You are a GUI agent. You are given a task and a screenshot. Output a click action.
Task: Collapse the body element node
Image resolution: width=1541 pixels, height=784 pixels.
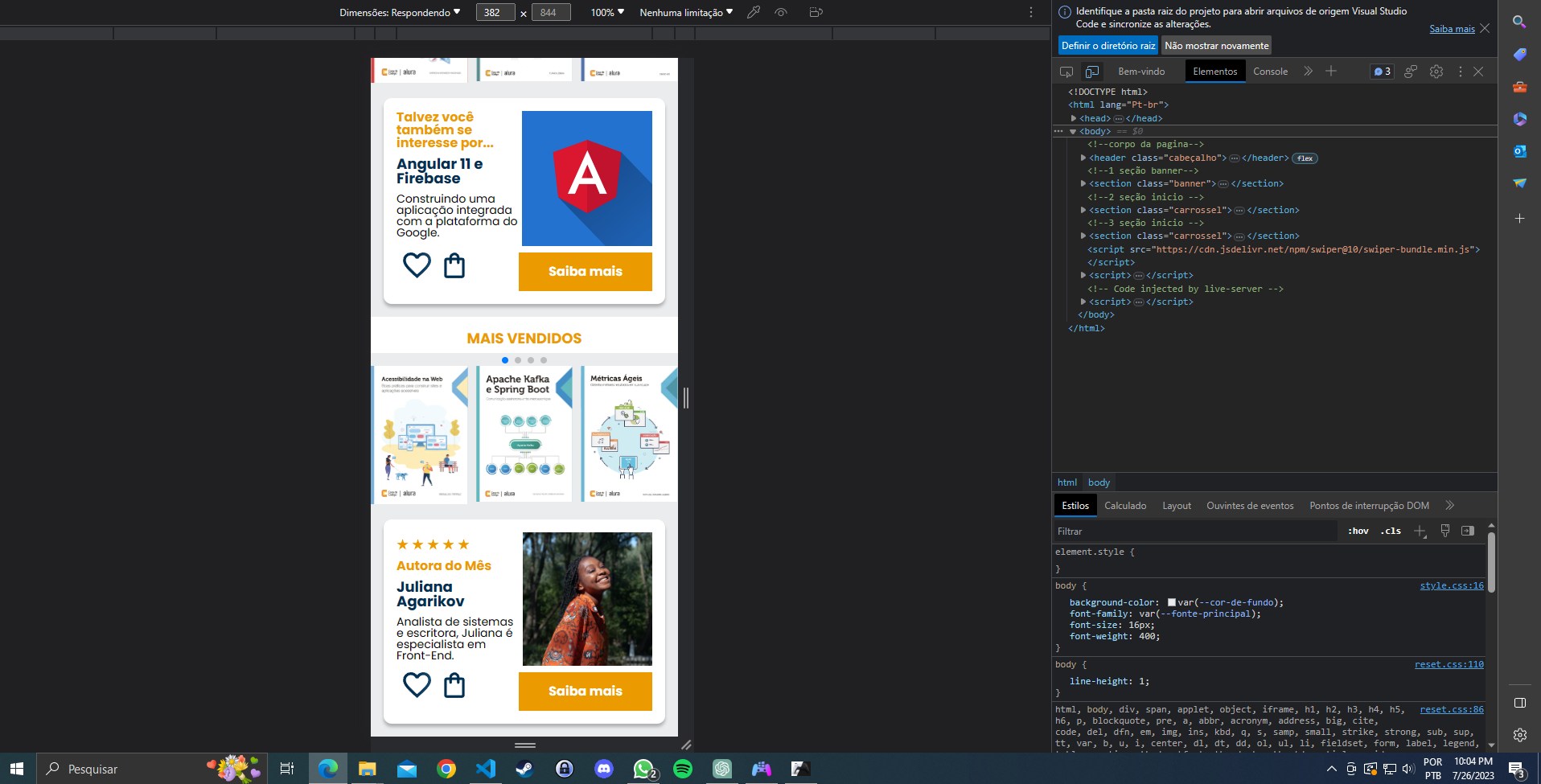click(1073, 131)
